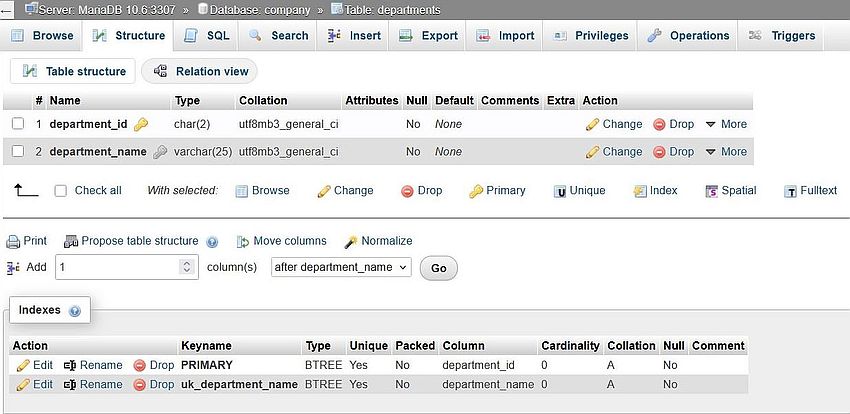The width and height of the screenshot is (850, 414).
Task: Click the Print icon
Action: 13,241
